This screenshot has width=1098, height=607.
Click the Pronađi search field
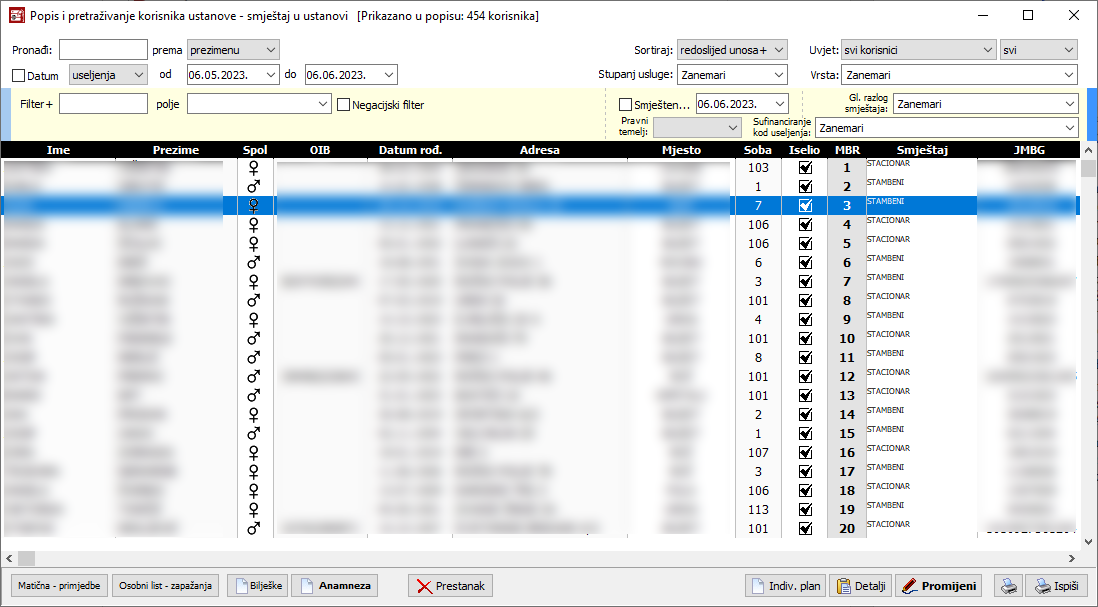[103, 50]
